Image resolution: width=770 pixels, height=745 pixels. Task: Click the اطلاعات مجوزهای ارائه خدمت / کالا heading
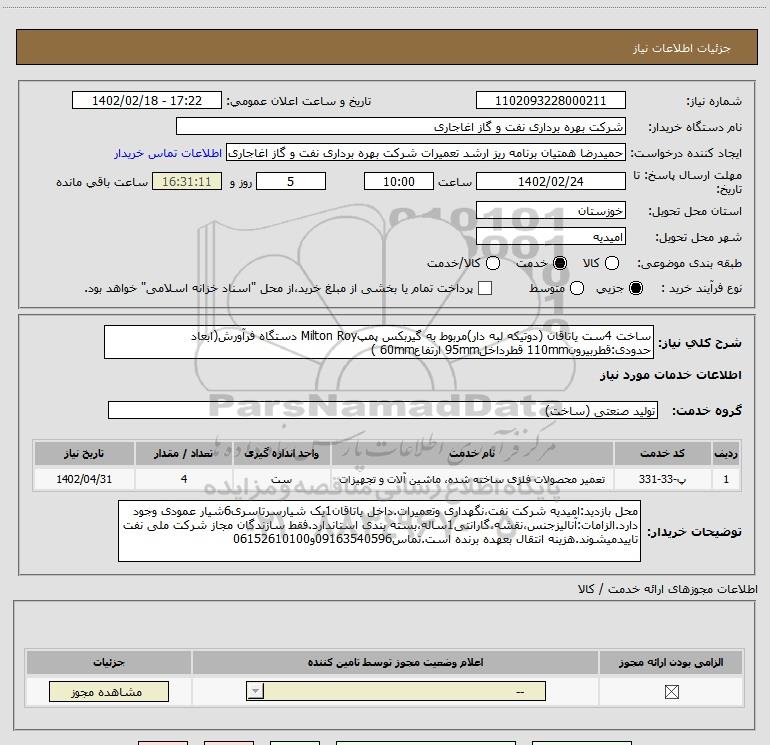(x=668, y=589)
